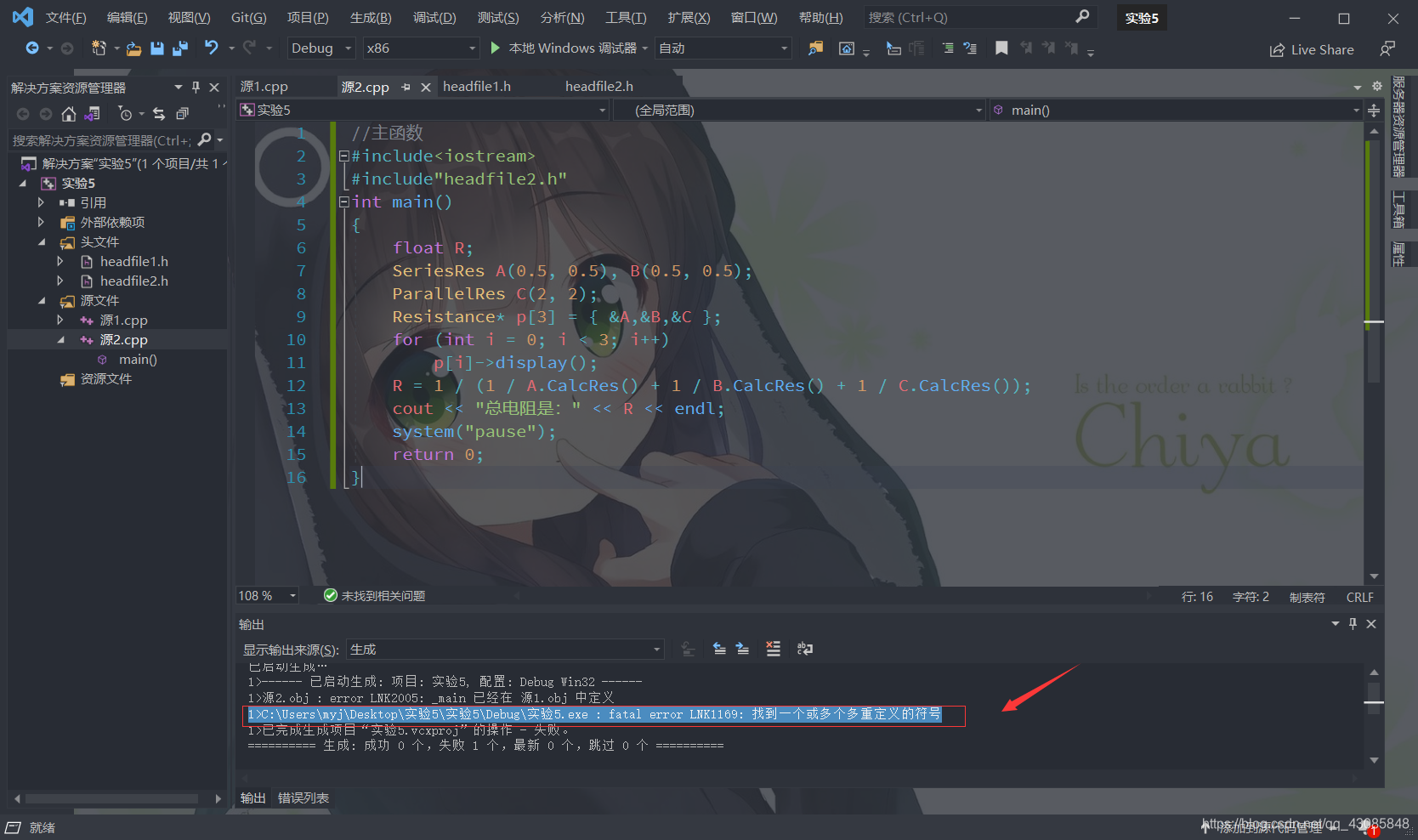The width and height of the screenshot is (1418, 840).
Task: Open the 服务器资源管理器 side tab
Action: pyautogui.click(x=1398, y=127)
